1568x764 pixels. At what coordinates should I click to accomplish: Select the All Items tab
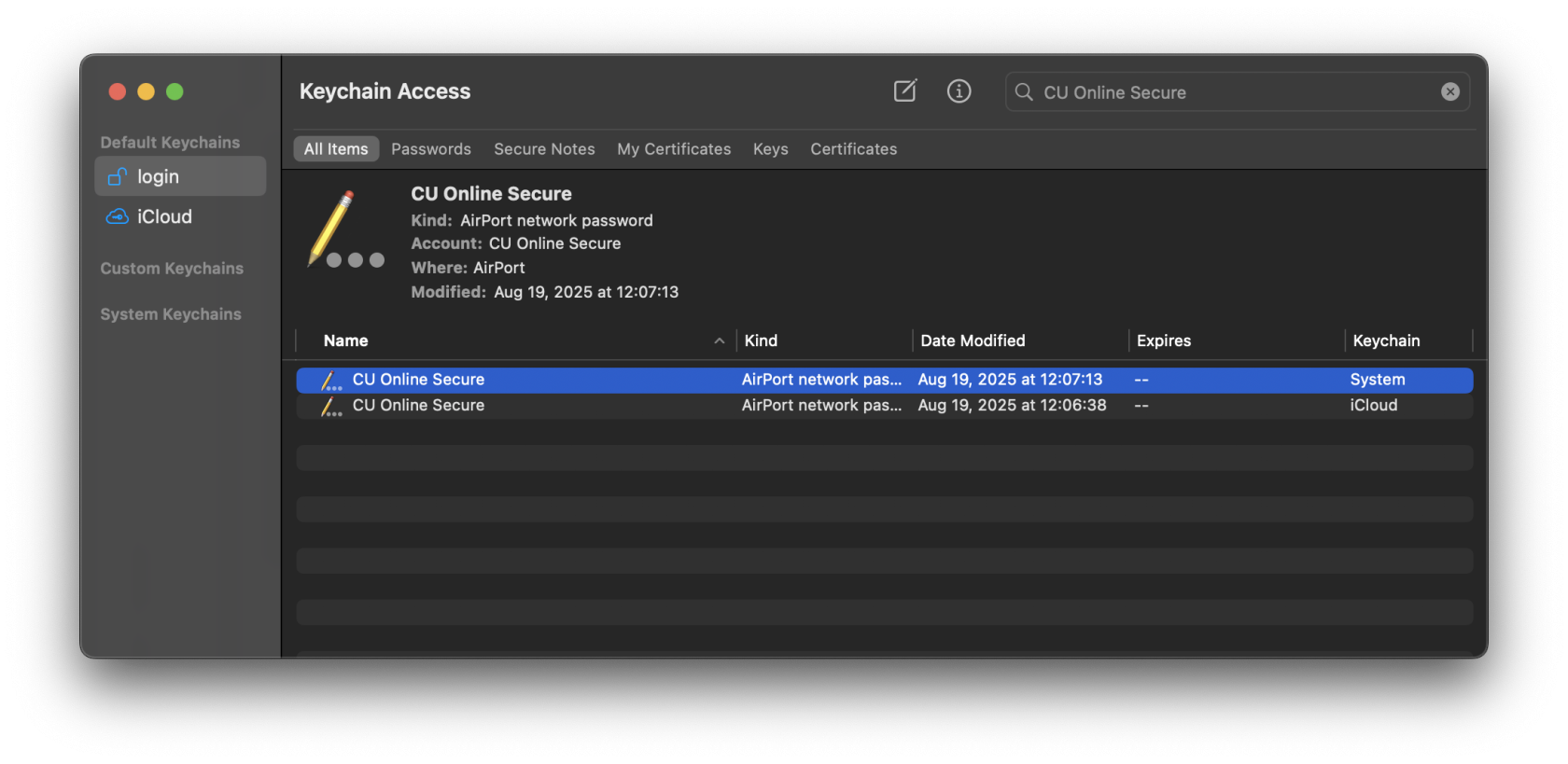pos(336,149)
